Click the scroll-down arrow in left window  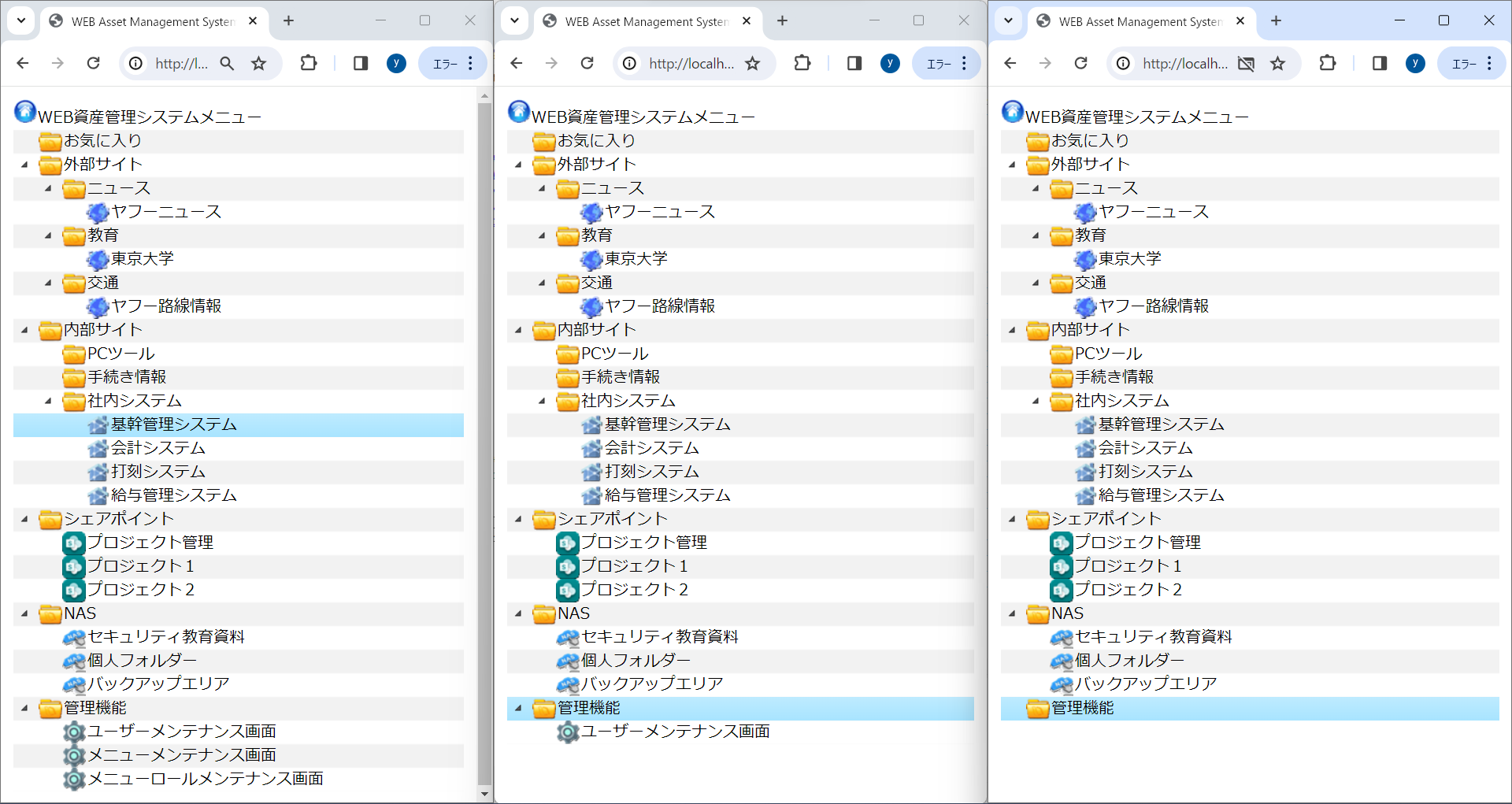pos(484,794)
